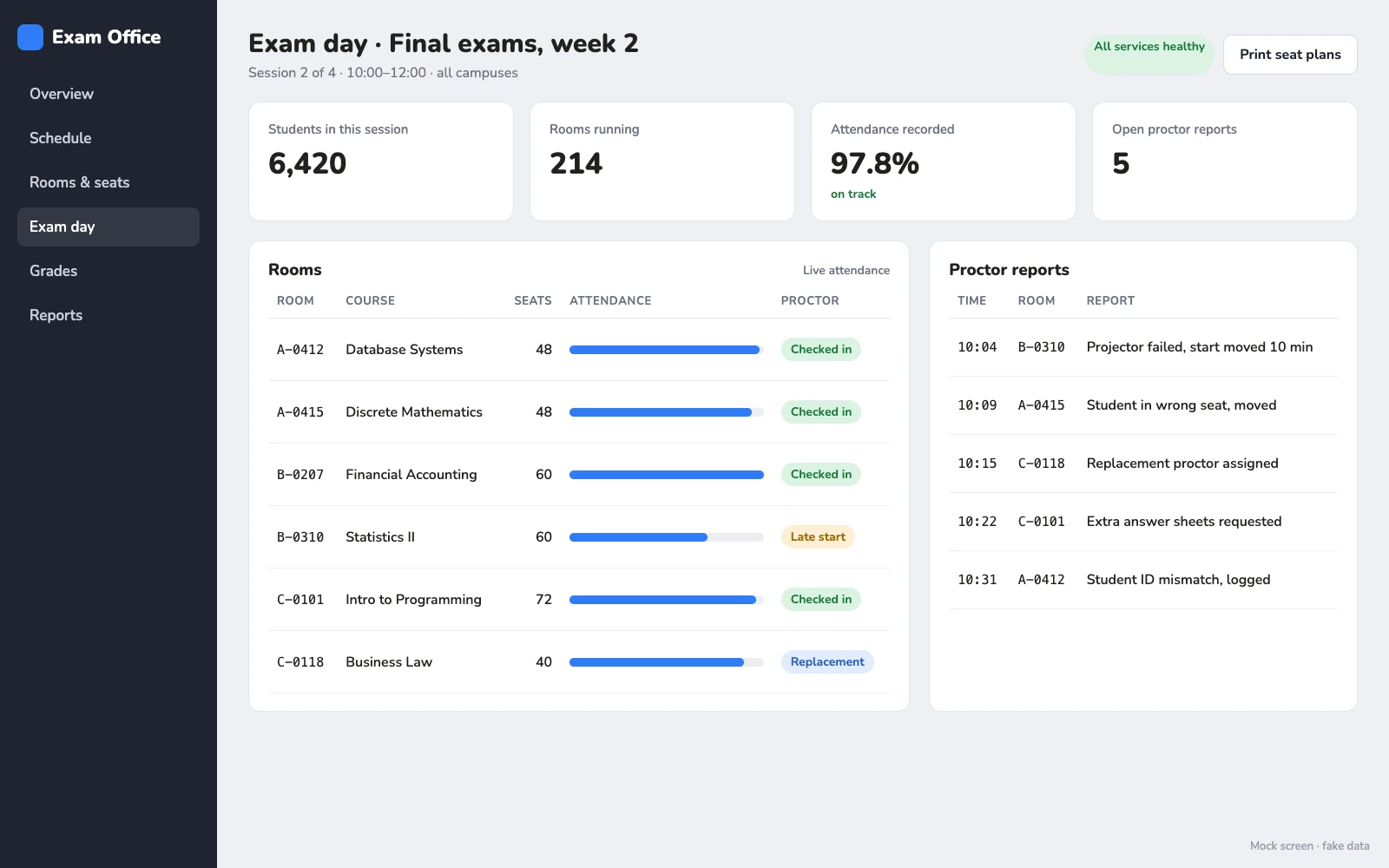Click seat count 72 for Intro to Programming
Image resolution: width=1389 pixels, height=868 pixels.
tap(543, 600)
